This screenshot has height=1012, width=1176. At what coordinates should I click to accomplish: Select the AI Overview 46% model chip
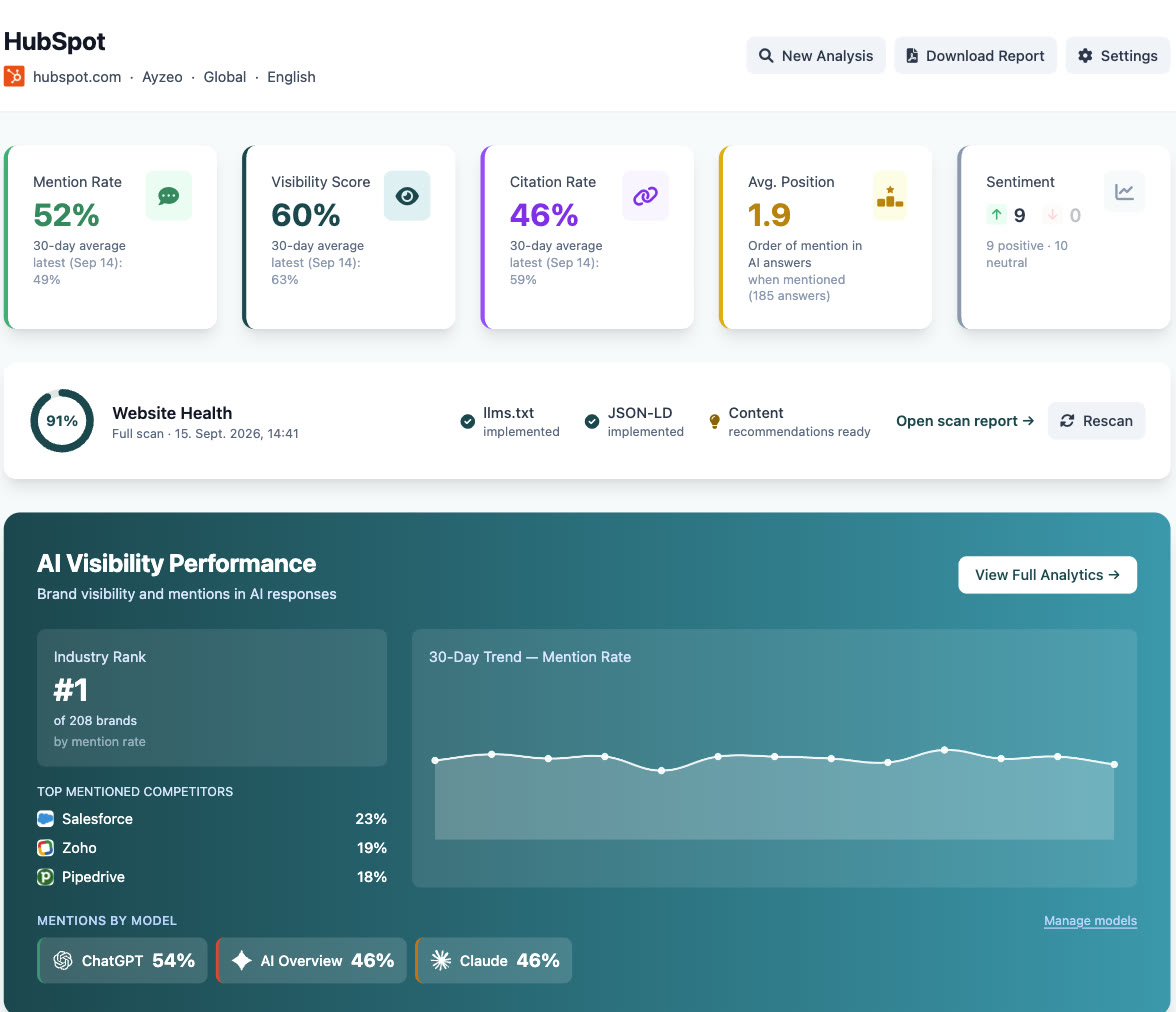click(x=311, y=960)
